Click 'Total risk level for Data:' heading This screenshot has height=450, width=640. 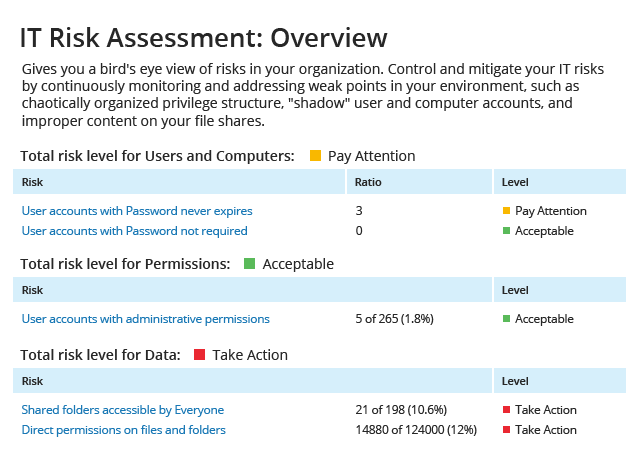click(100, 355)
